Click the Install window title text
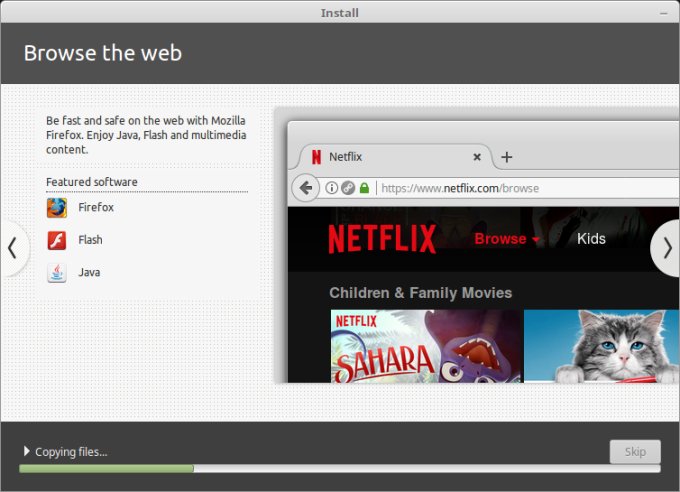This screenshot has width=680, height=492. (340, 13)
